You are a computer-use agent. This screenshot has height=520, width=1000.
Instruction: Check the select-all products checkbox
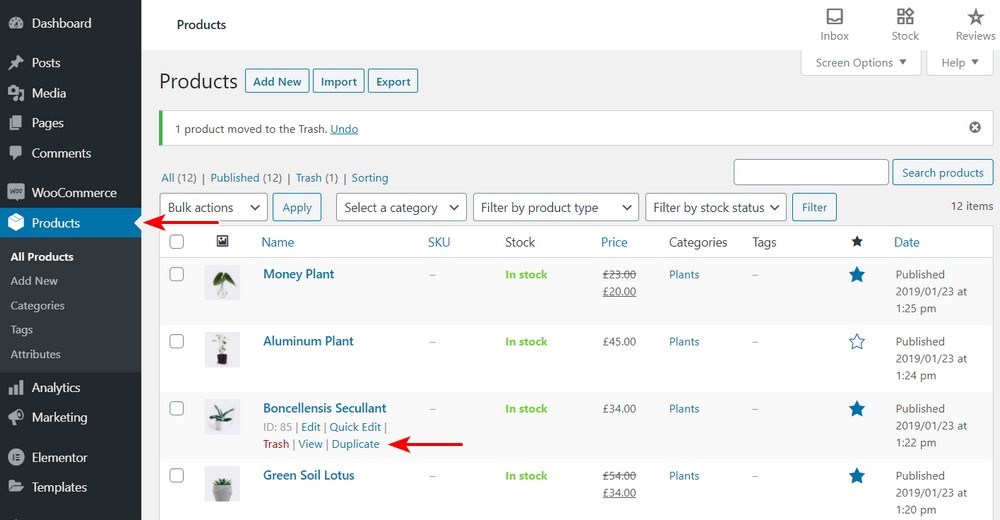177,241
